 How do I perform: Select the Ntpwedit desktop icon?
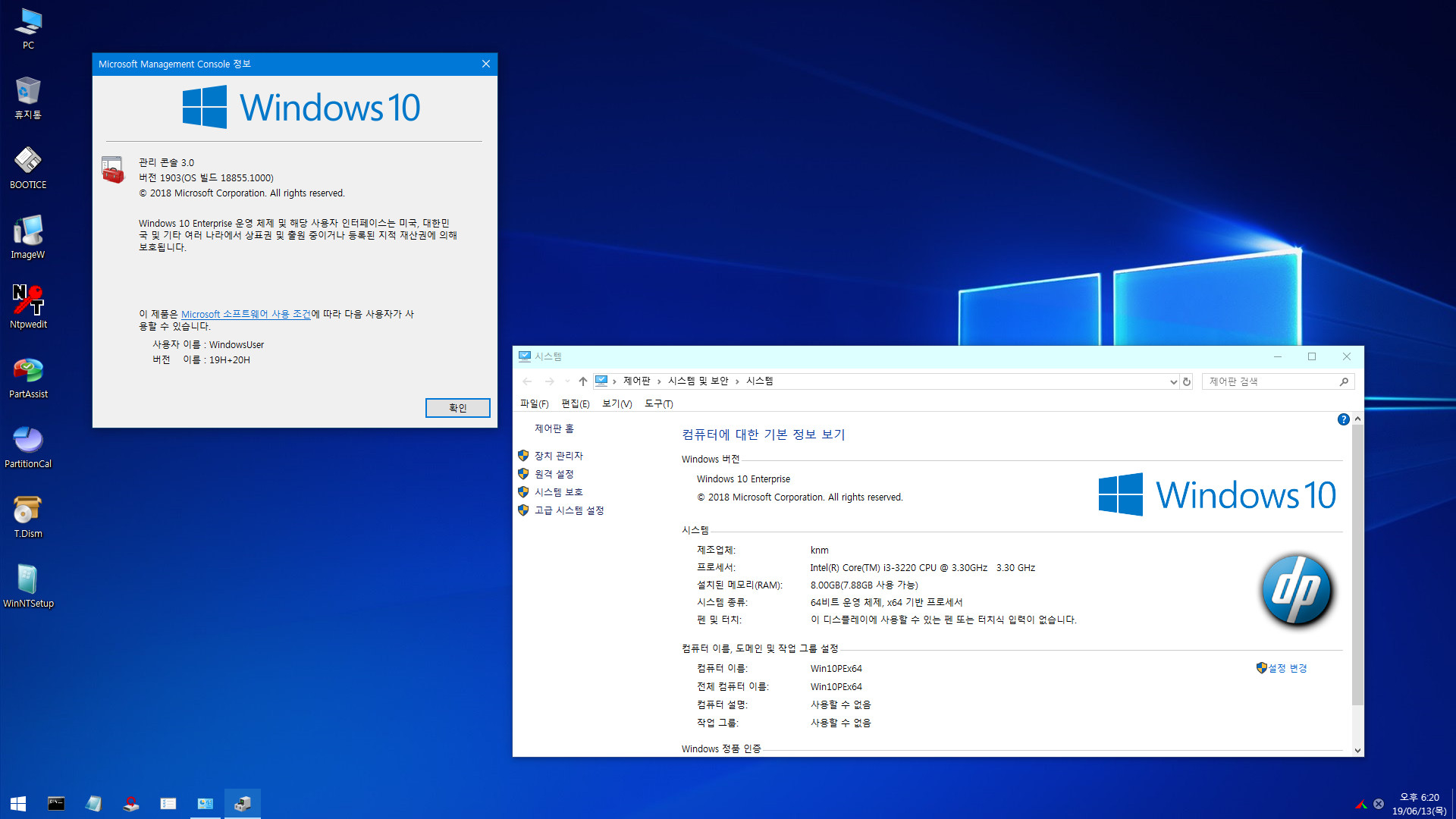[28, 307]
